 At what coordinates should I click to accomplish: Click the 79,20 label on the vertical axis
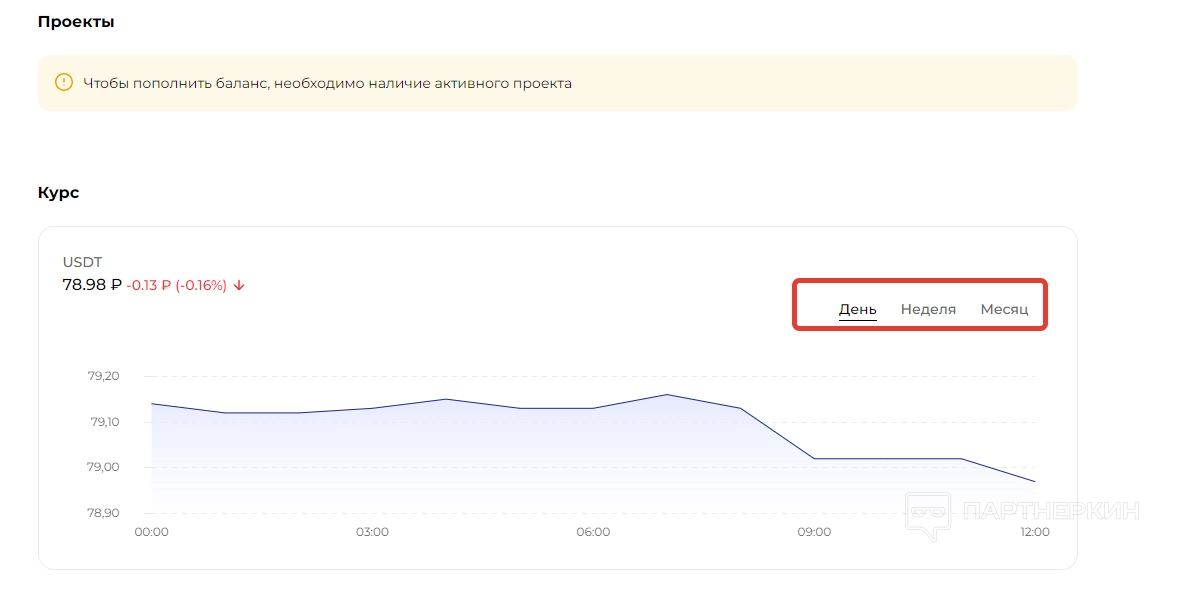[x=104, y=376]
